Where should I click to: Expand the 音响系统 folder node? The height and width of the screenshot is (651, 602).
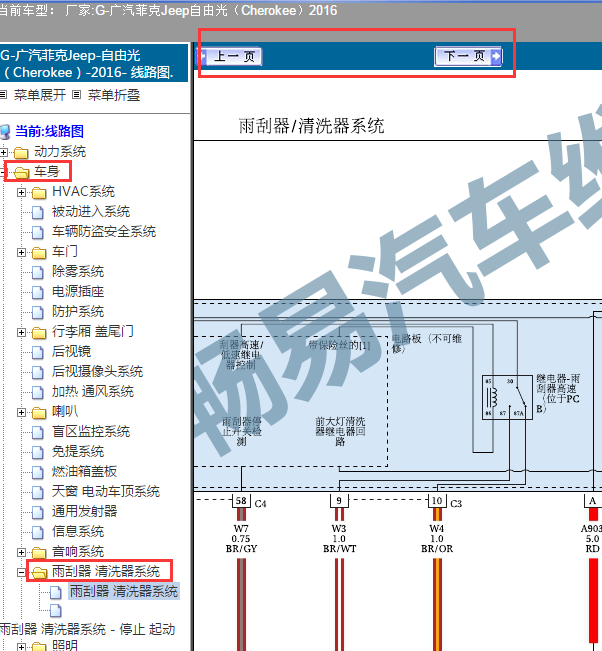point(22,553)
